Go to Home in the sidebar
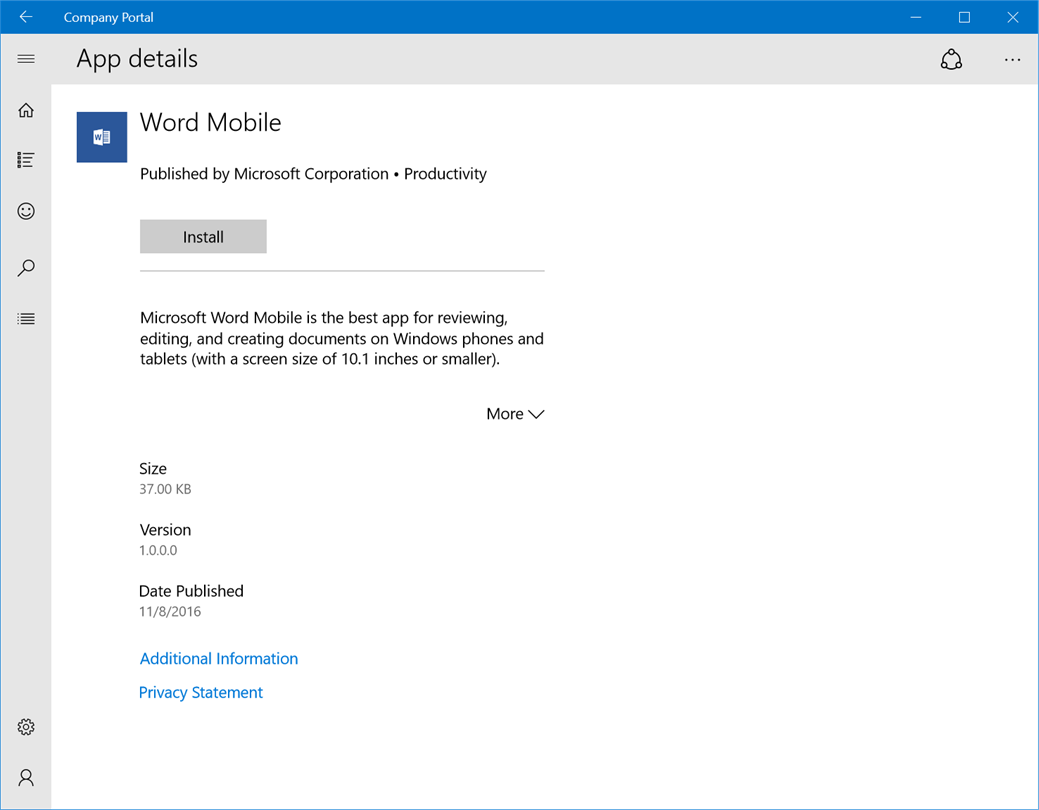The image size is (1039, 810). click(x=26, y=110)
